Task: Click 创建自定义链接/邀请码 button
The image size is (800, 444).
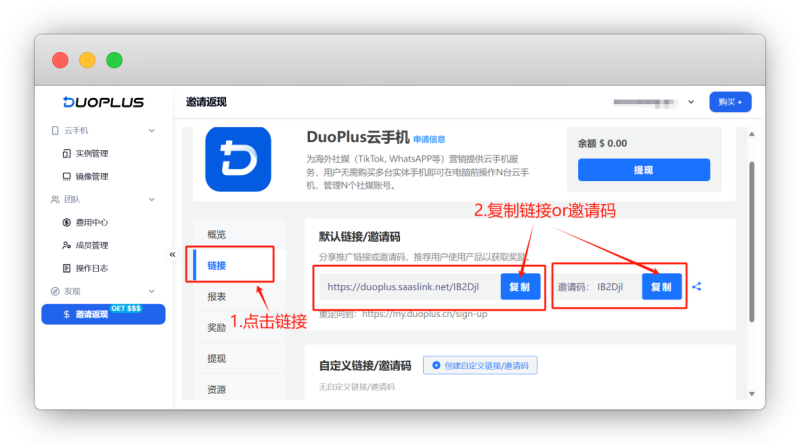Action: tap(480, 365)
